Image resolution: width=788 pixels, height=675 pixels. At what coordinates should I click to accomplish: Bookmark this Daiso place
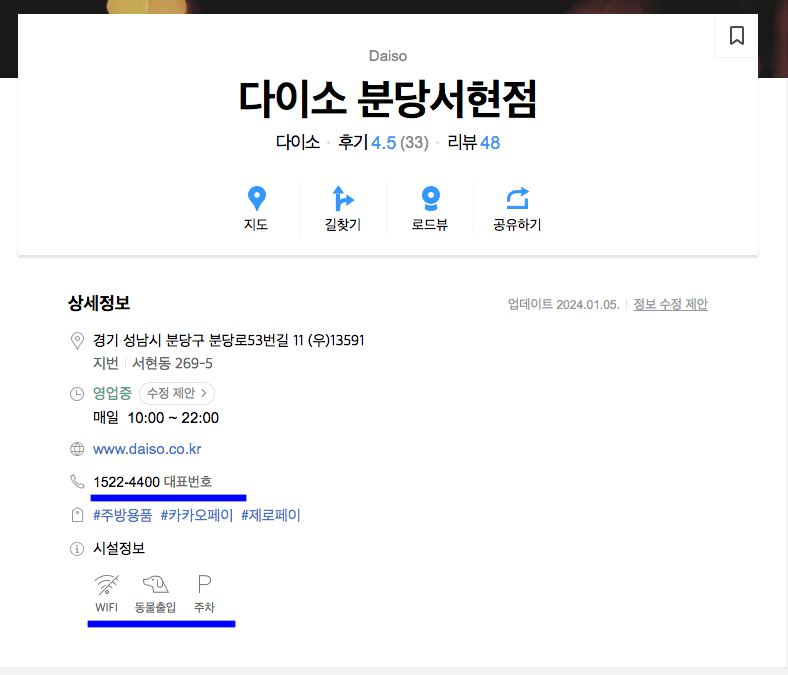coord(736,36)
